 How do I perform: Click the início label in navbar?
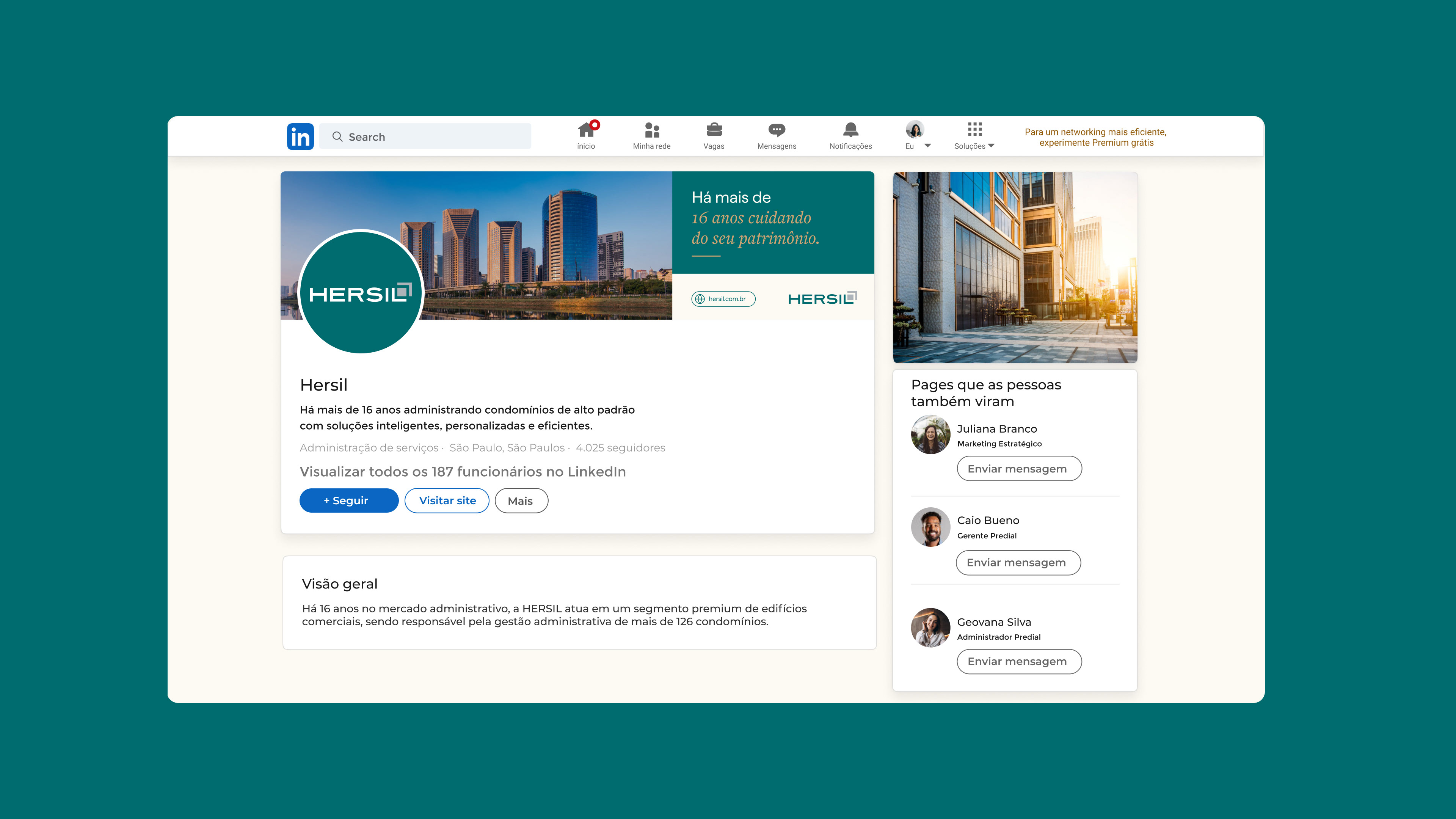[x=585, y=146]
